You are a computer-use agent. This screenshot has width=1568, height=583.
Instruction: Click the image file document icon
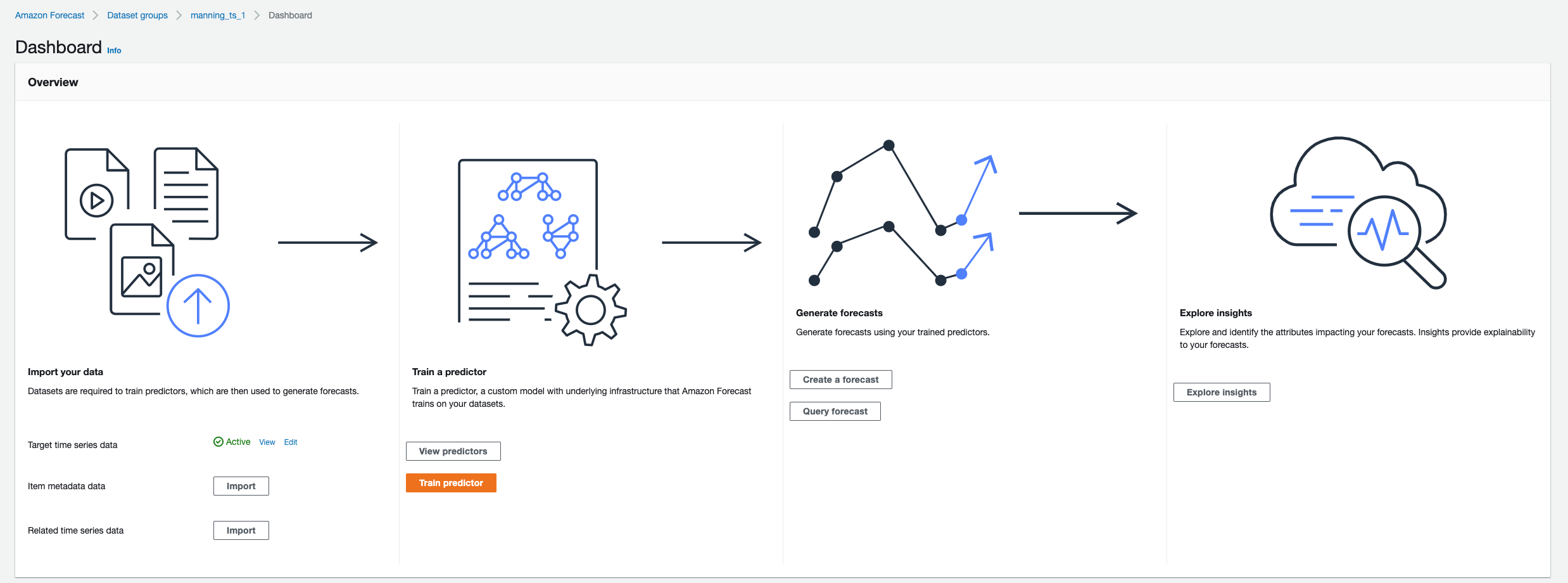tap(141, 271)
